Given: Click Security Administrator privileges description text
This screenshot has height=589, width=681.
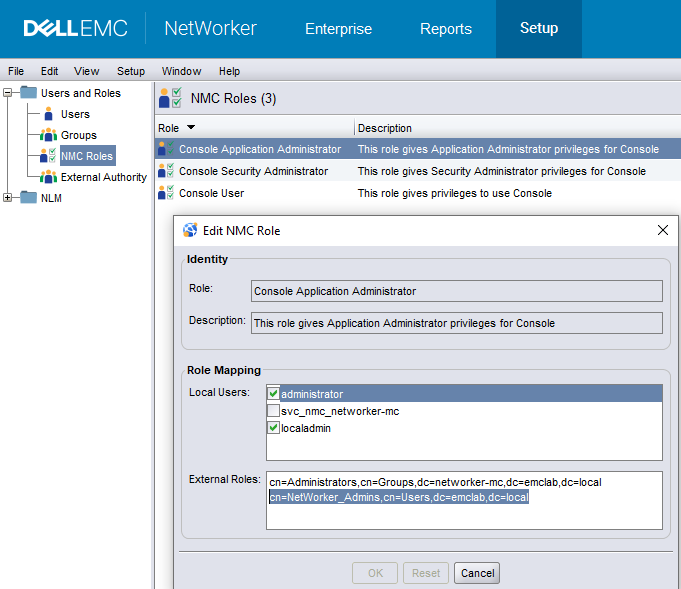Looking at the screenshot, I should 502,171.
